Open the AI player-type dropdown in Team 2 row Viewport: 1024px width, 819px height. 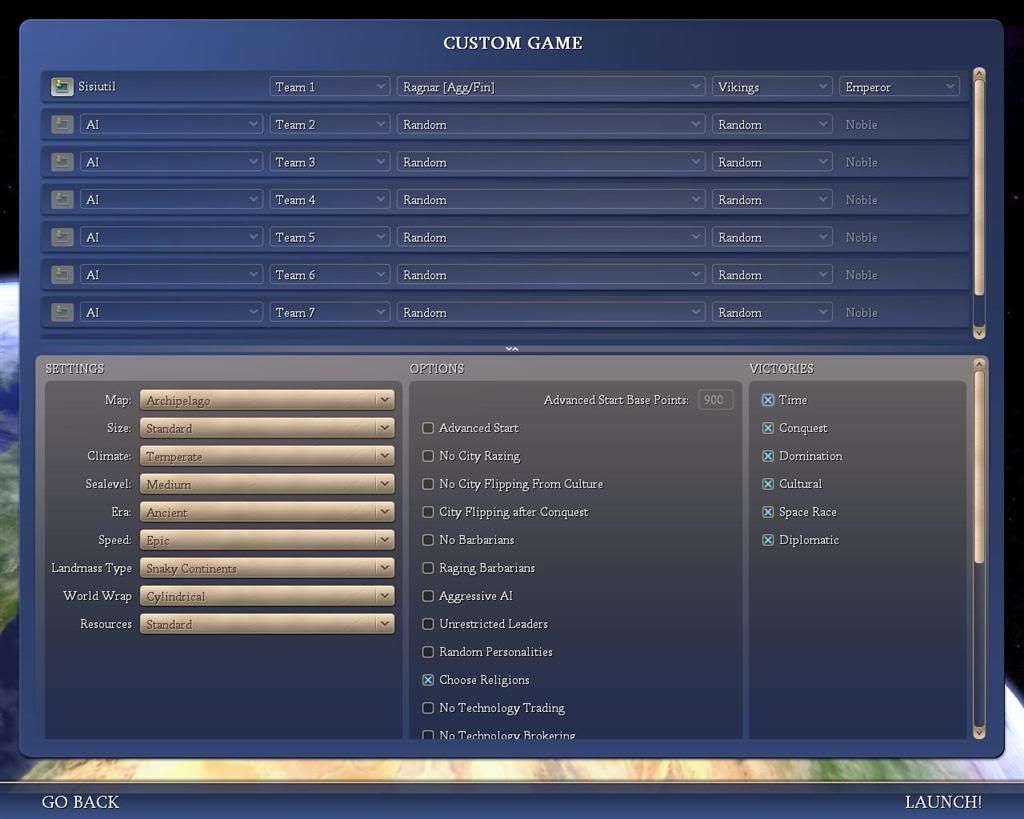click(x=171, y=124)
